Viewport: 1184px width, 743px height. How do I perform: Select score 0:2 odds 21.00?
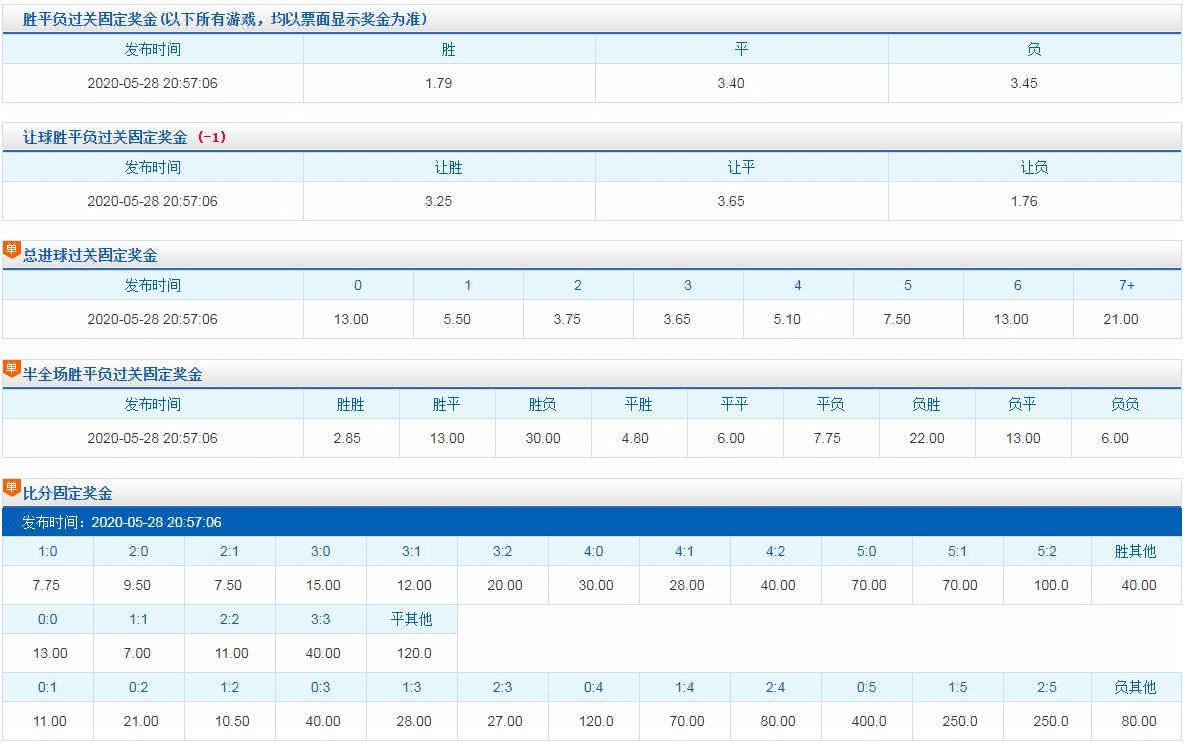(140, 721)
